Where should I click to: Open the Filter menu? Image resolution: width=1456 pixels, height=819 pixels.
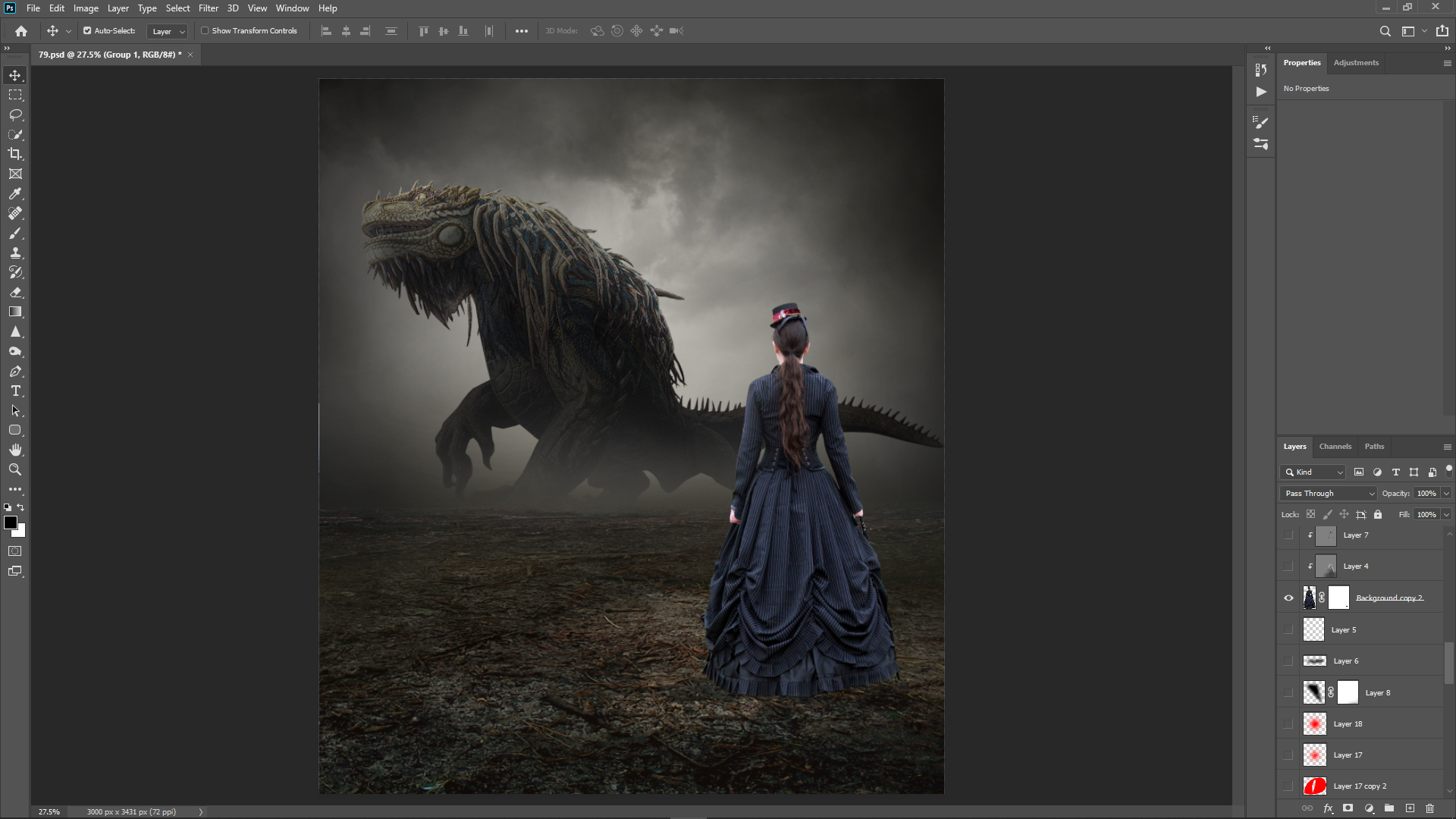(209, 8)
